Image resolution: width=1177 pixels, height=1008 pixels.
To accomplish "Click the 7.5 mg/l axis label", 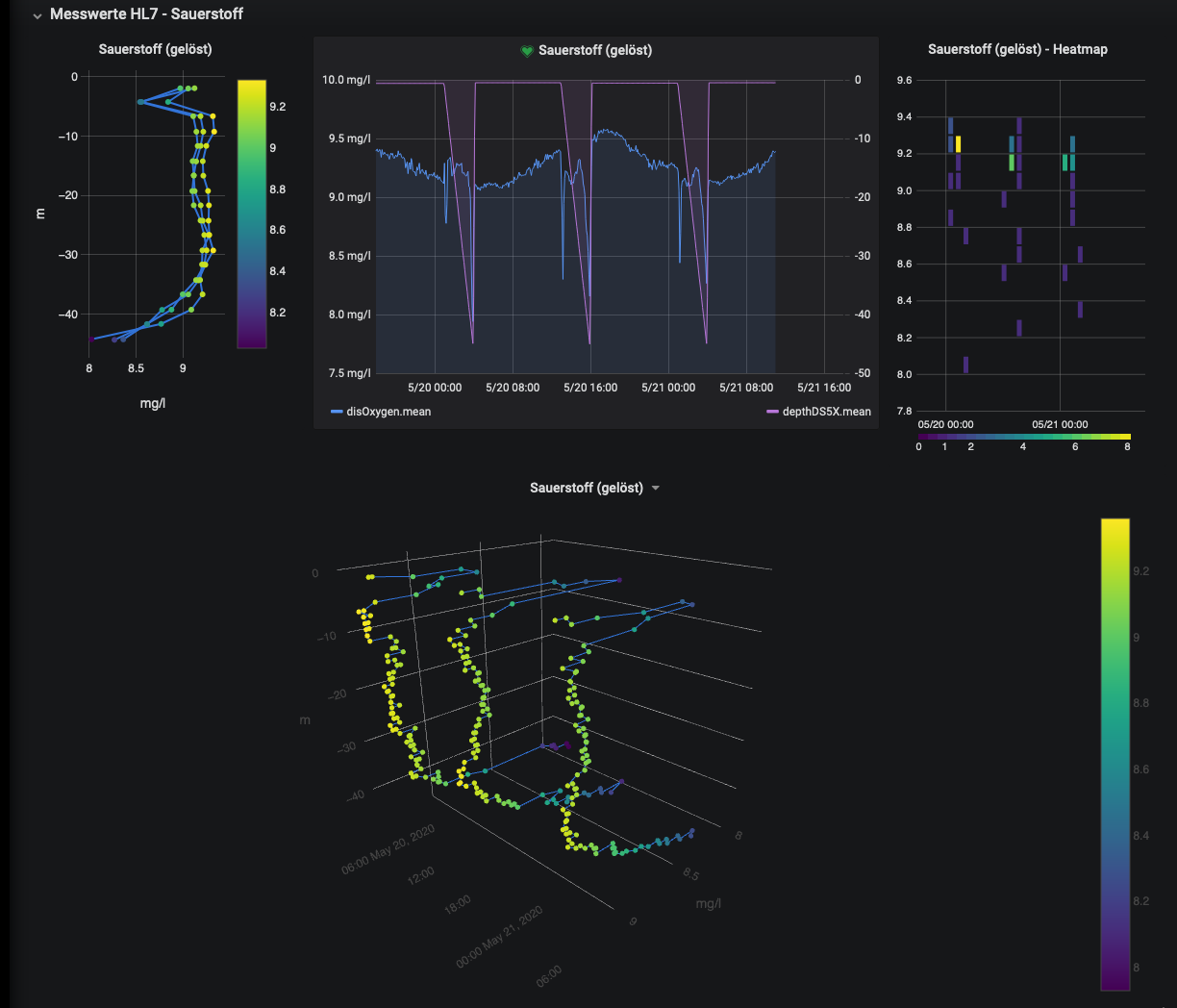I will [348, 373].
